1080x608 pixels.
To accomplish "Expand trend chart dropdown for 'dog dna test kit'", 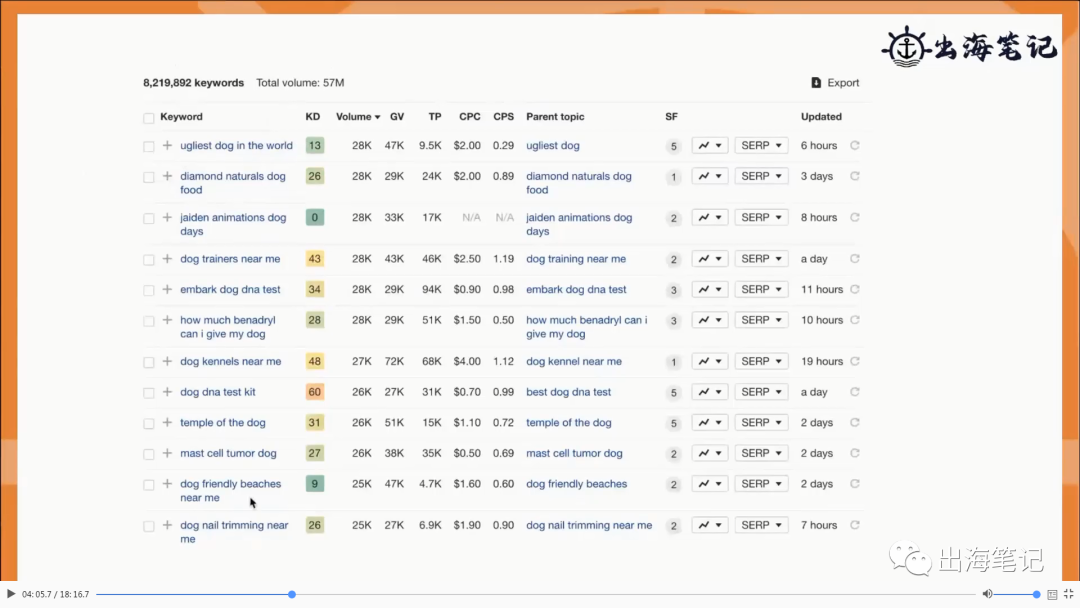I will (x=709, y=392).
